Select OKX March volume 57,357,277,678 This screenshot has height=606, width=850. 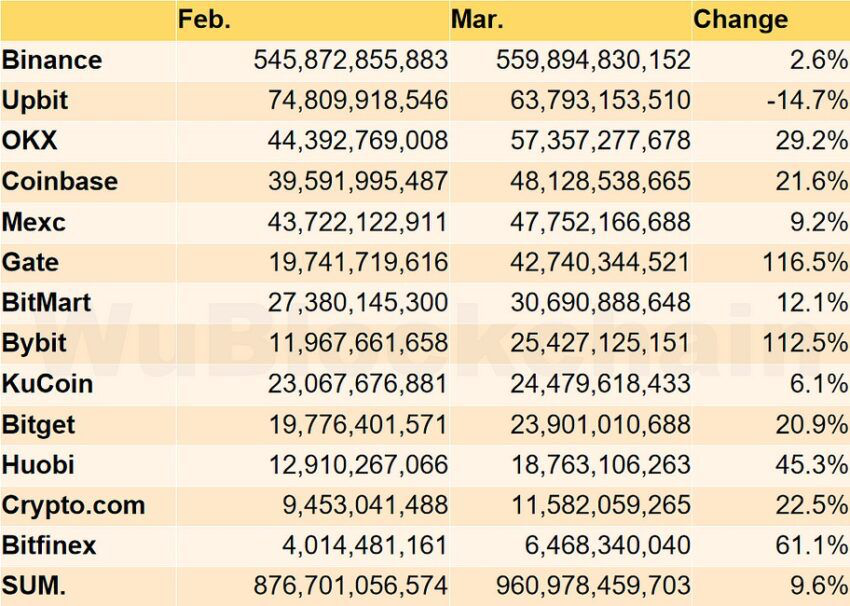tap(600, 140)
